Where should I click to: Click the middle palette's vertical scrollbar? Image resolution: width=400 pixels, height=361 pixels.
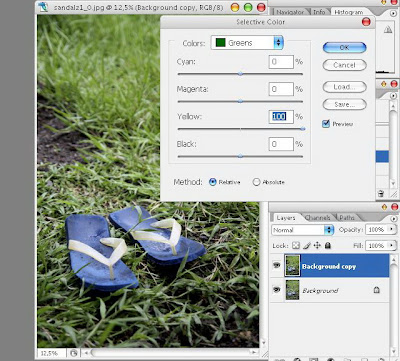393,144
